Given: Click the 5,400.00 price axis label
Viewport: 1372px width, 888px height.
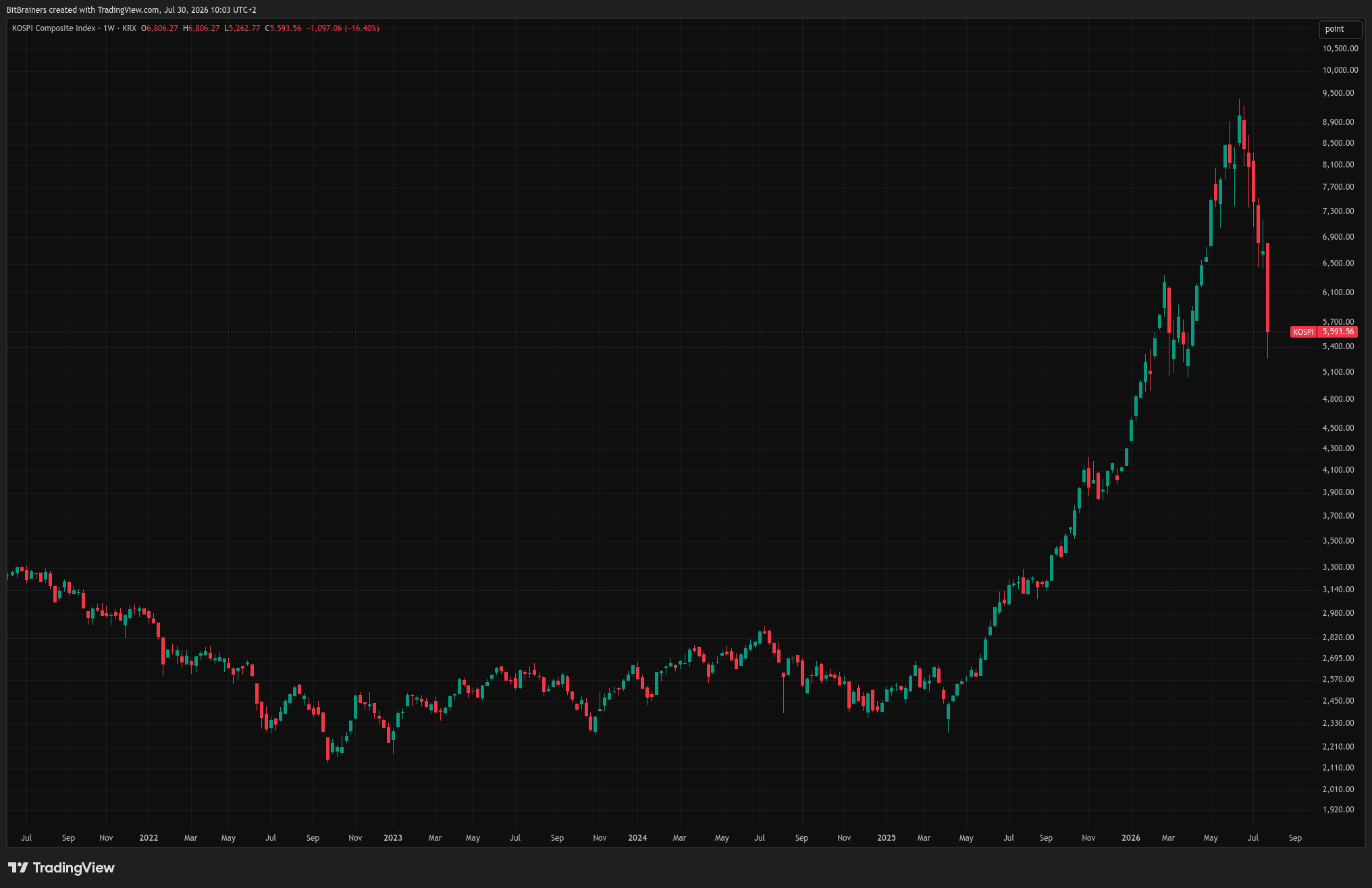Looking at the screenshot, I should click(x=1338, y=346).
